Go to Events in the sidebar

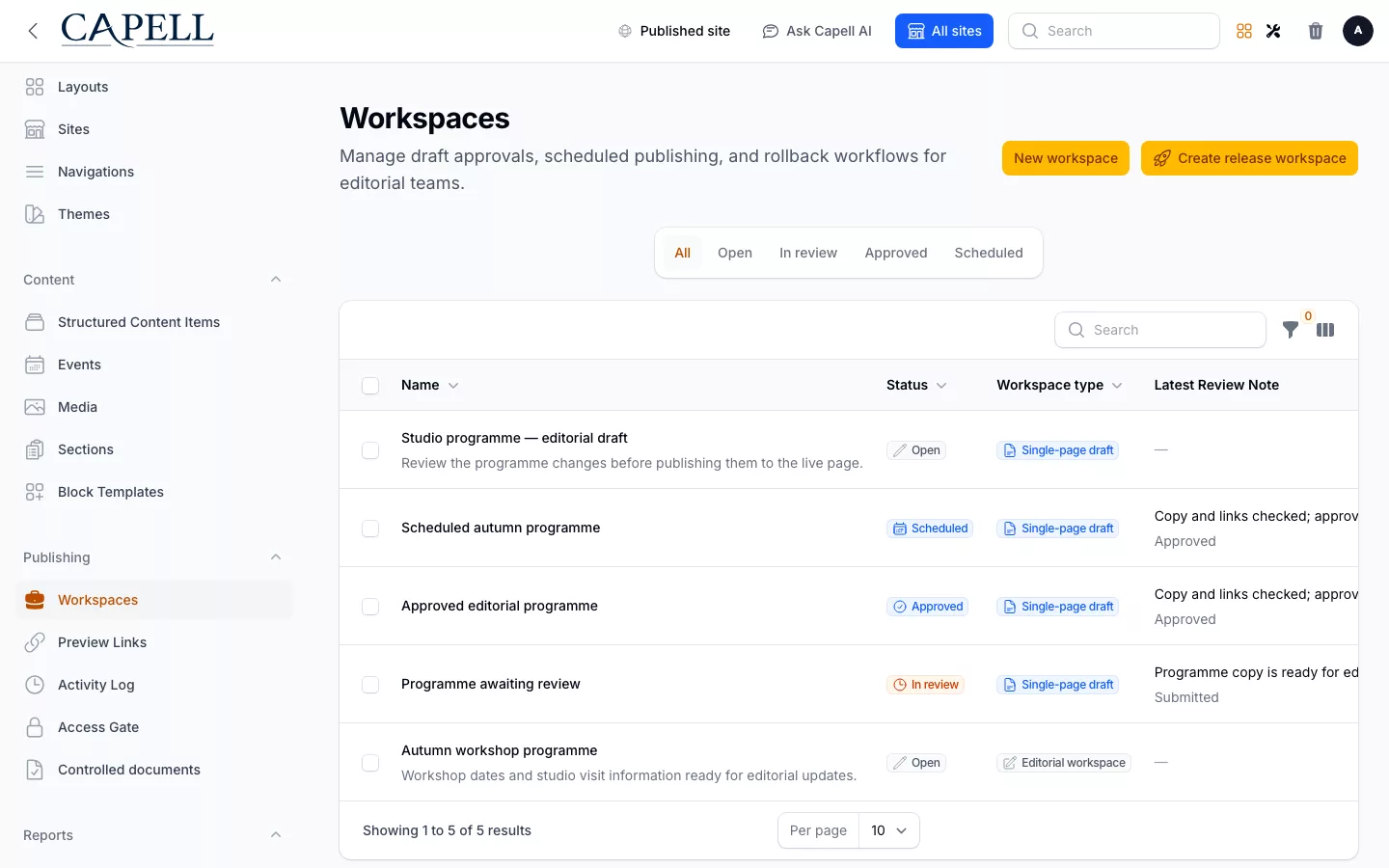click(154, 365)
